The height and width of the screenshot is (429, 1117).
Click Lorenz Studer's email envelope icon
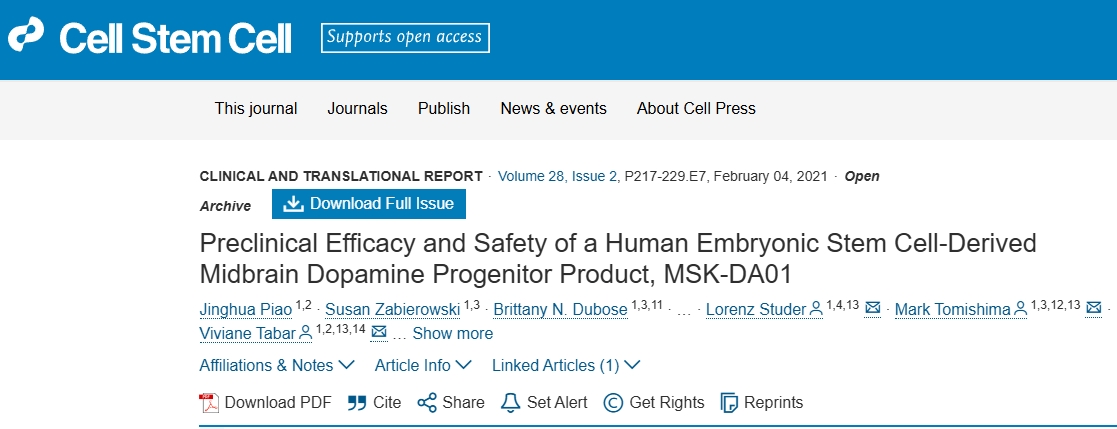pos(872,308)
